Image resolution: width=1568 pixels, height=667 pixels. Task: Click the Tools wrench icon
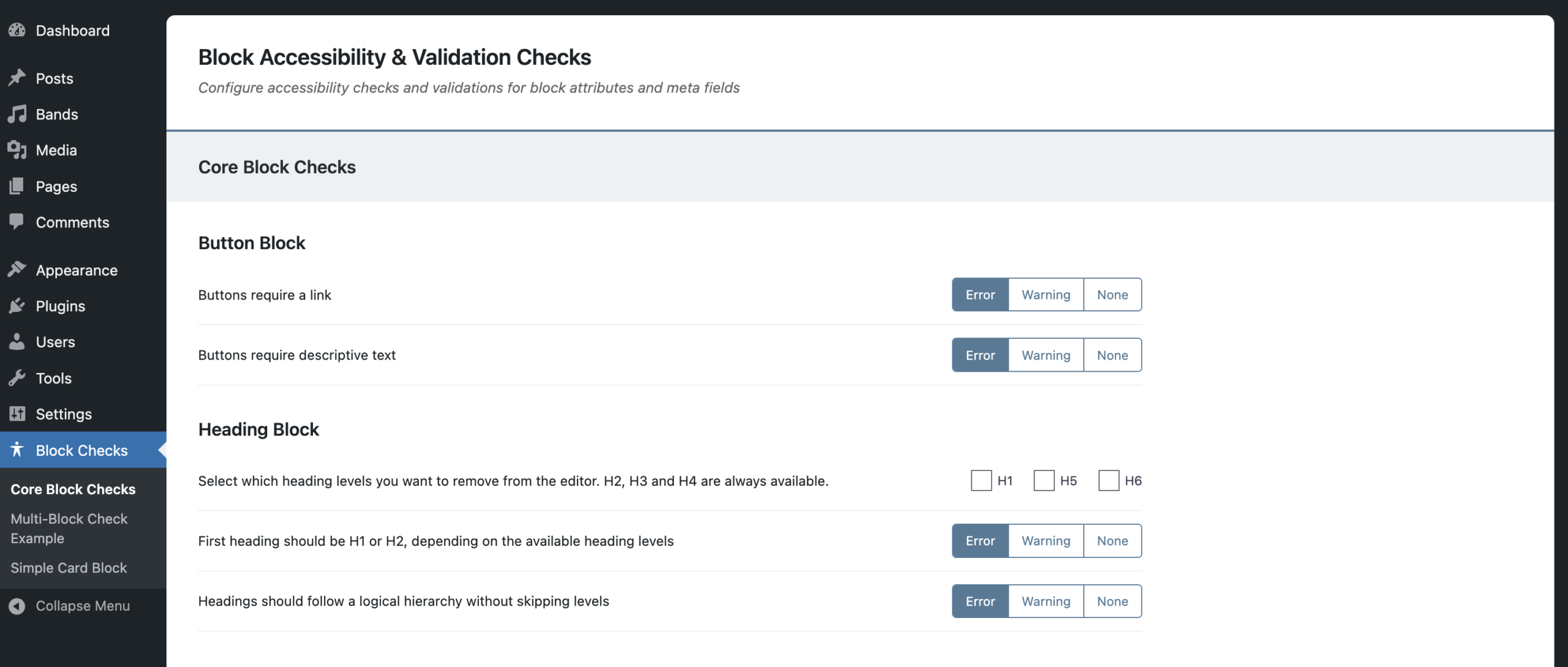click(18, 378)
